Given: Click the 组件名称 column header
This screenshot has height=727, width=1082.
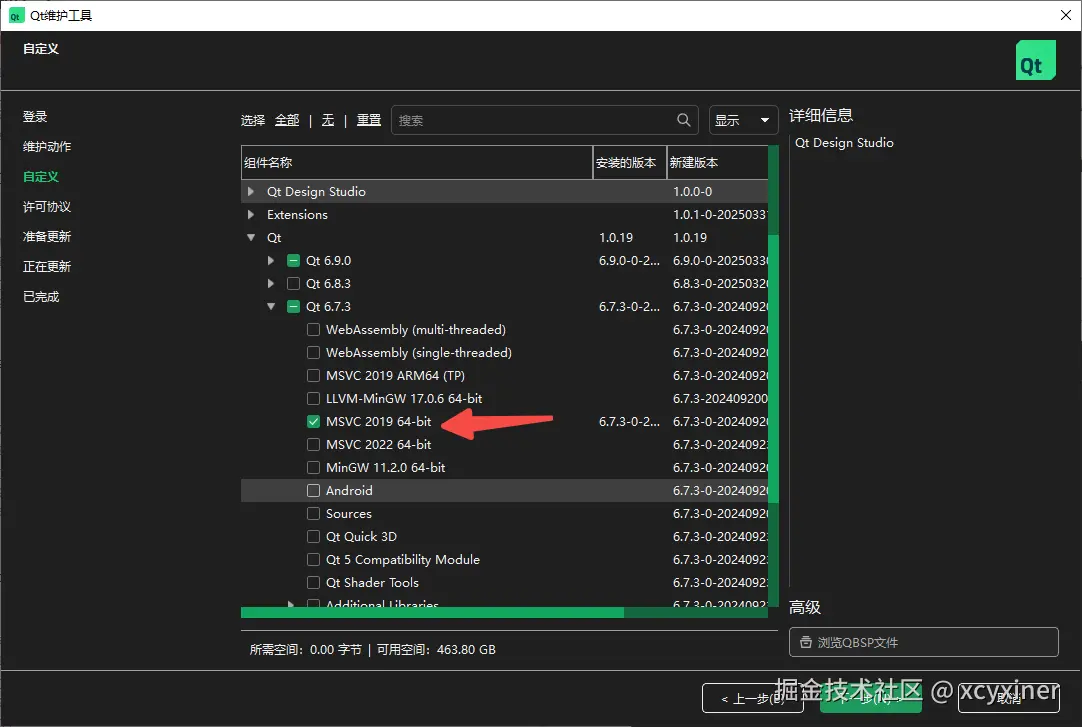Looking at the screenshot, I should pyautogui.click(x=417, y=163).
